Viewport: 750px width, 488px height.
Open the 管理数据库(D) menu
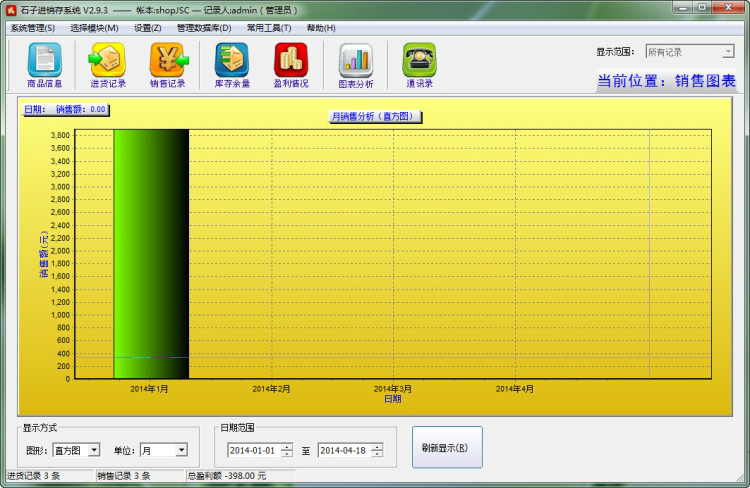coord(204,28)
